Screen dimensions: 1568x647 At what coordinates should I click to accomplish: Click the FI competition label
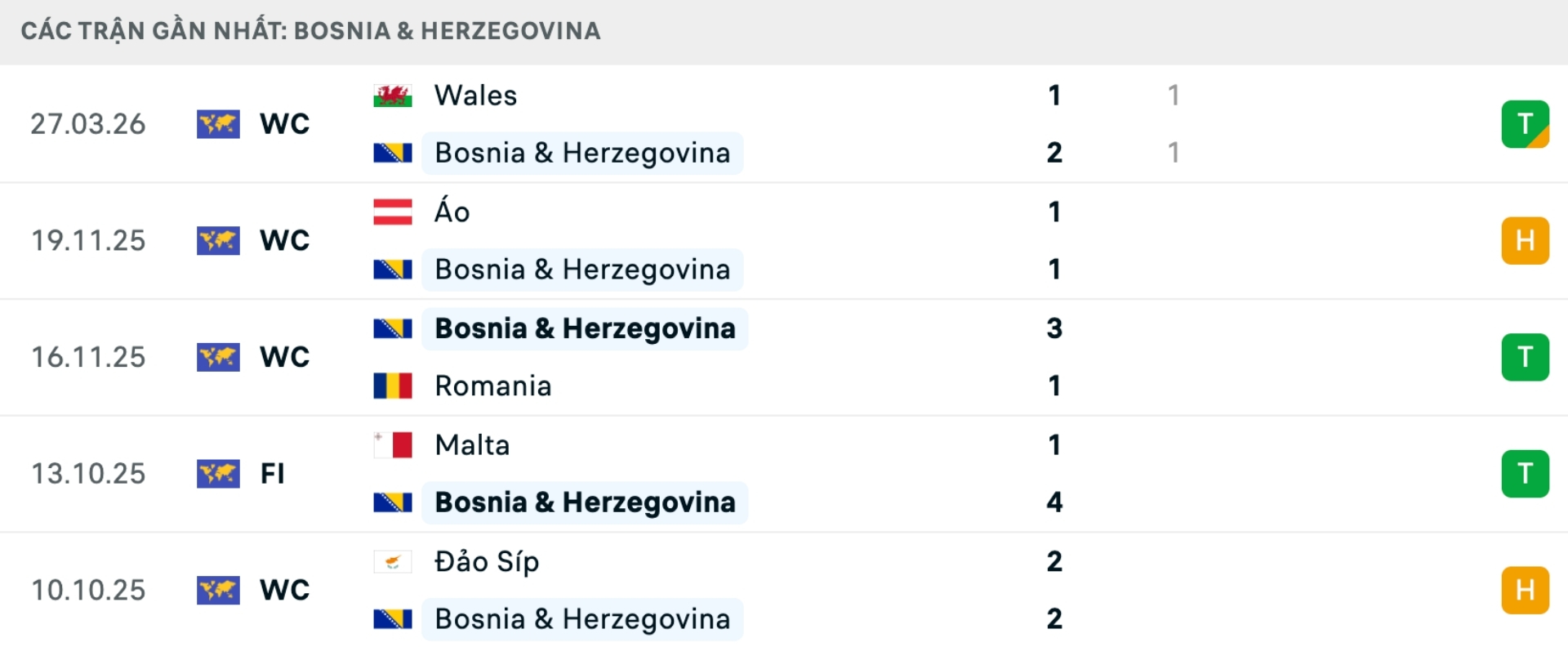coord(272,474)
